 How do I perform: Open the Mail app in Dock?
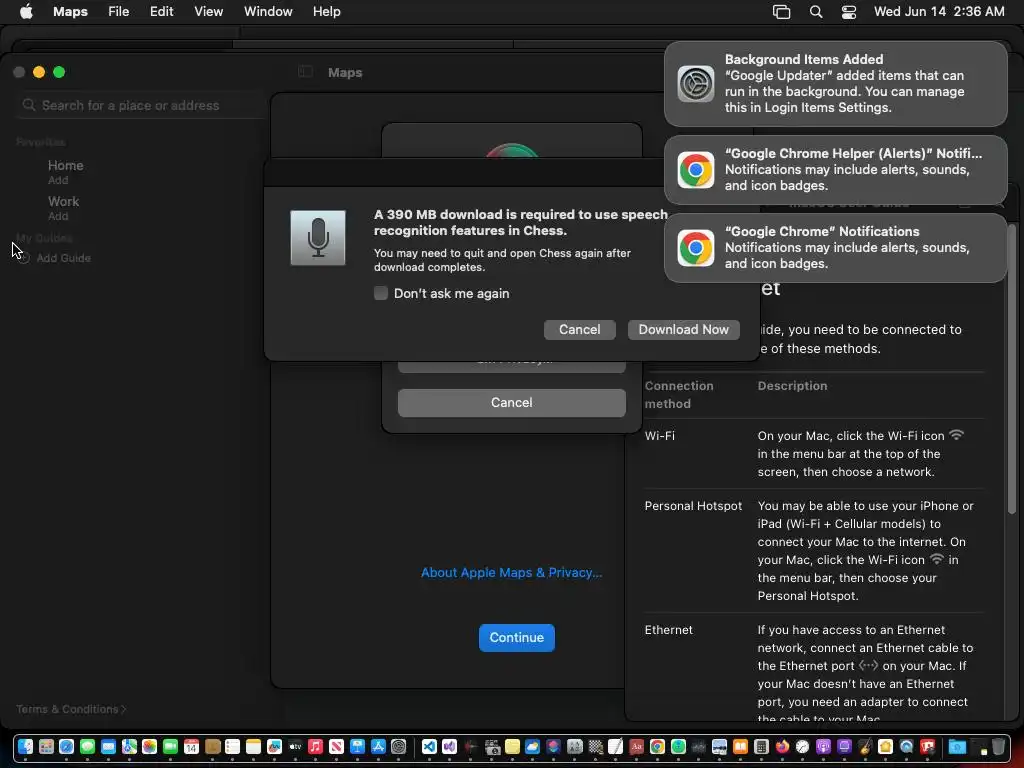(x=108, y=746)
